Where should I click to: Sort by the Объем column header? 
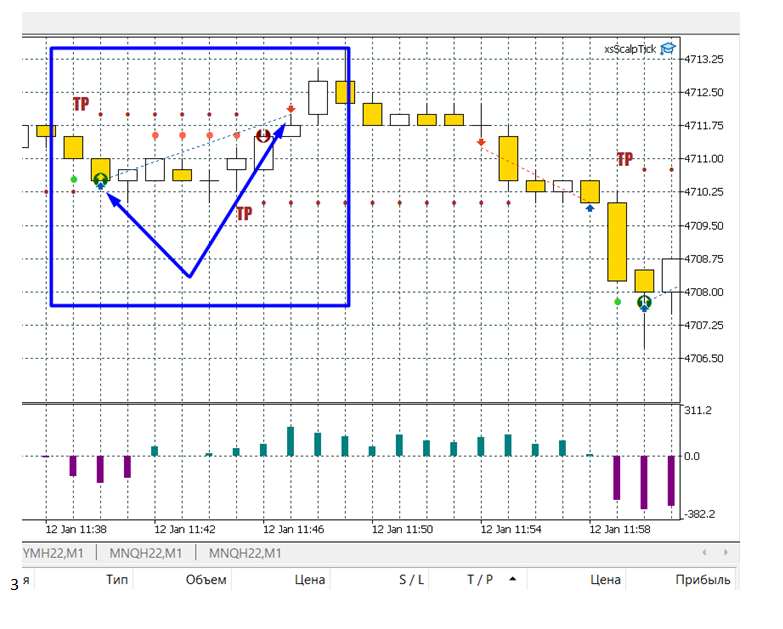click(x=206, y=580)
